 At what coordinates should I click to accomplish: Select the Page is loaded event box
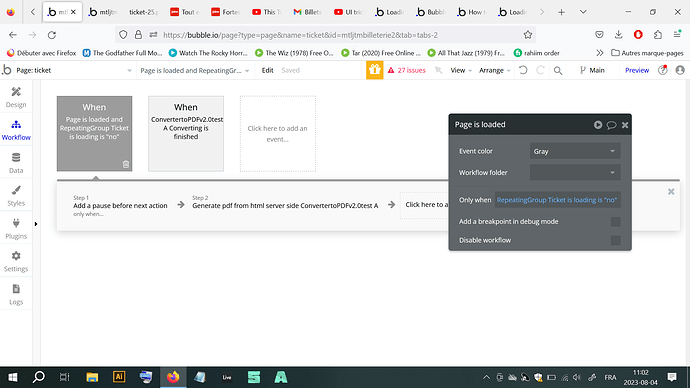click(x=94, y=134)
